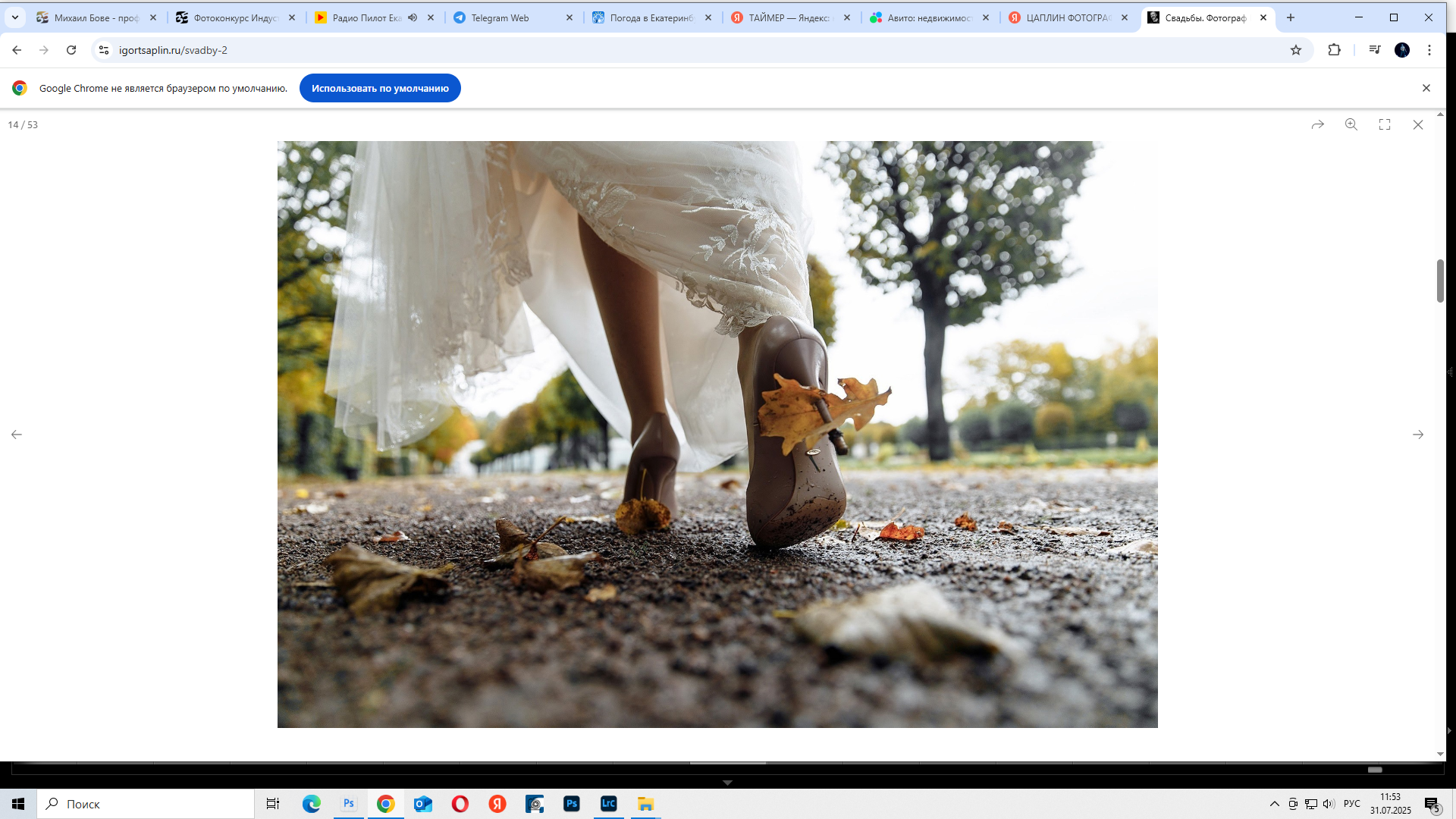
Task: Go to the previous photo arrow
Action: coord(17,435)
